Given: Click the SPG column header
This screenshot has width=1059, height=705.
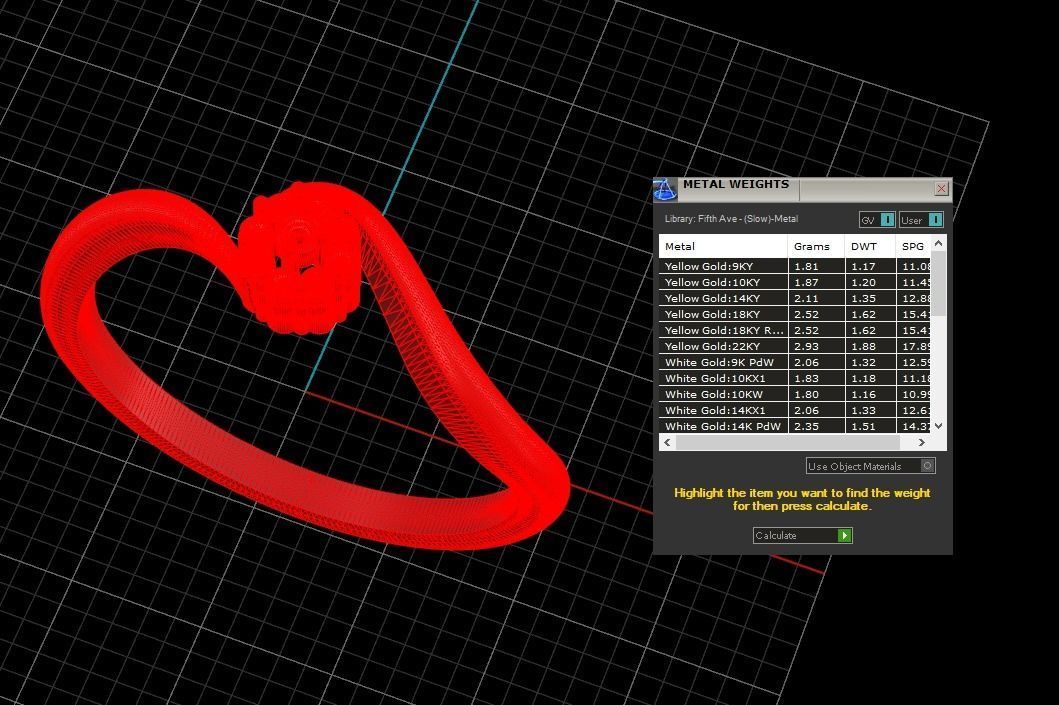Looking at the screenshot, I should pos(913,246).
